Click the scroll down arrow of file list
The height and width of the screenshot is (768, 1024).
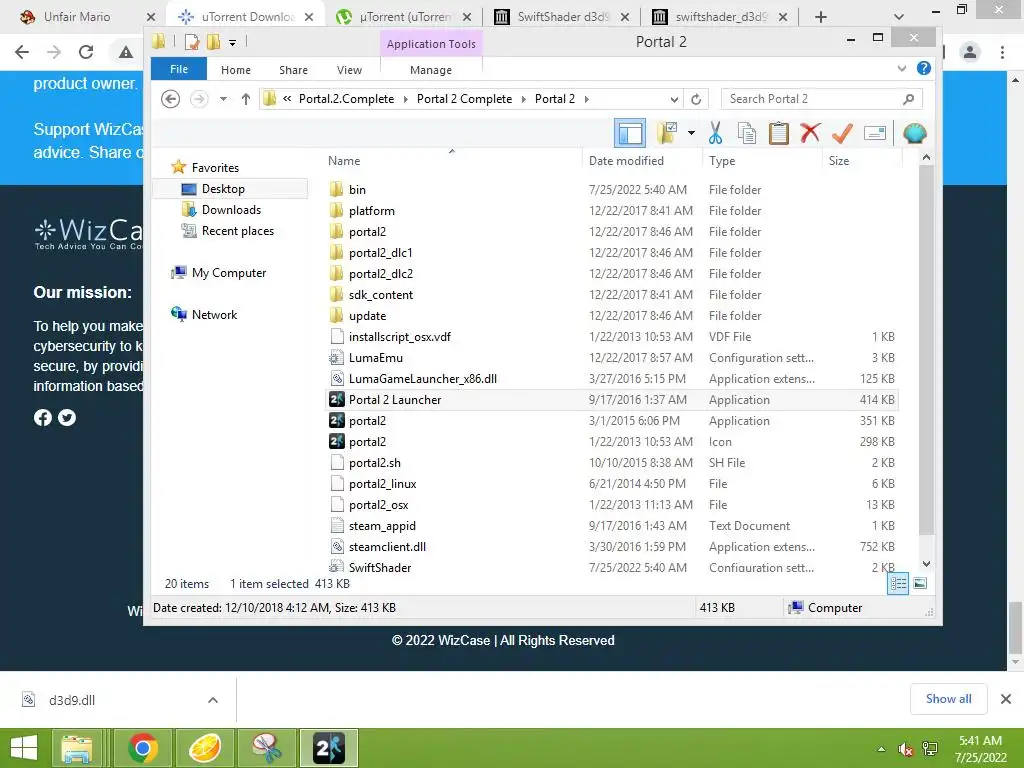925,564
